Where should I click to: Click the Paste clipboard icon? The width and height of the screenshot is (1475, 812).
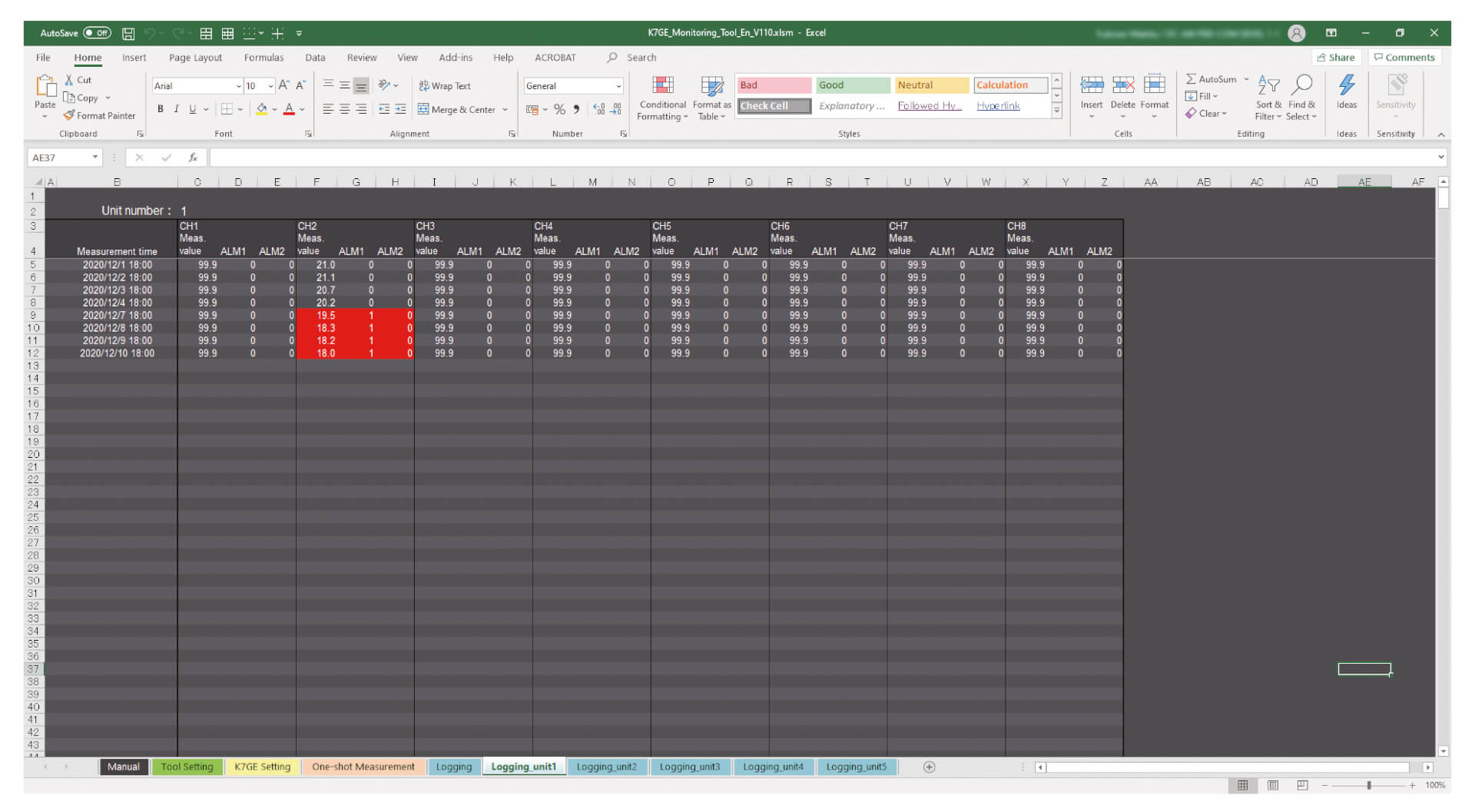tap(45, 87)
